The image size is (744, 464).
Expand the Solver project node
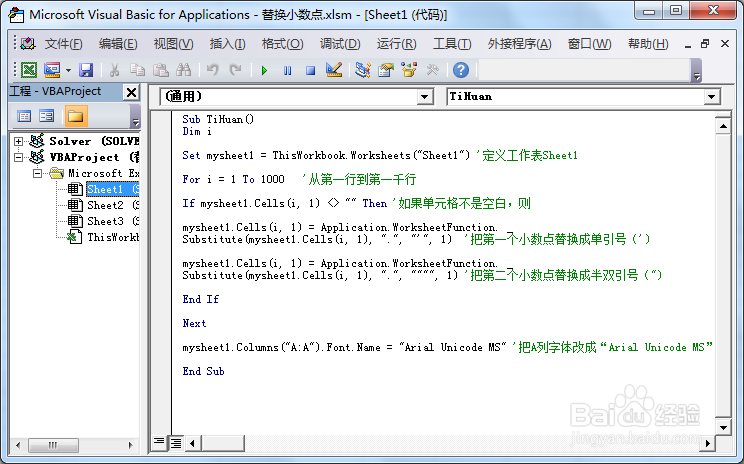(18, 141)
